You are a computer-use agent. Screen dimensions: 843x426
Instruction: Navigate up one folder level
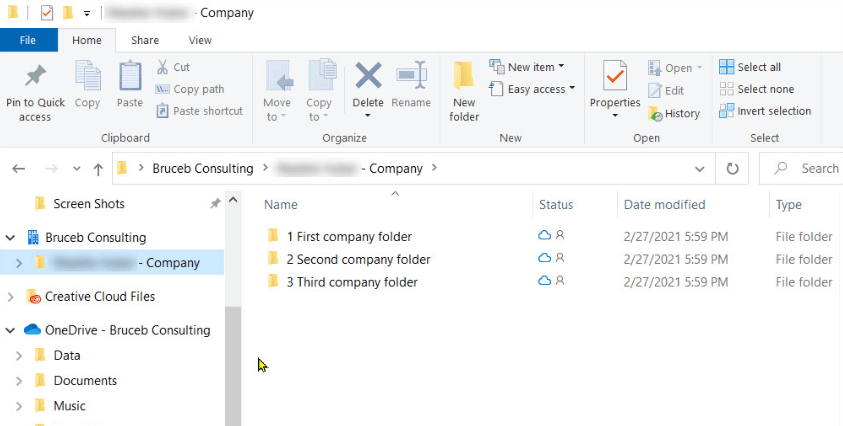point(98,169)
